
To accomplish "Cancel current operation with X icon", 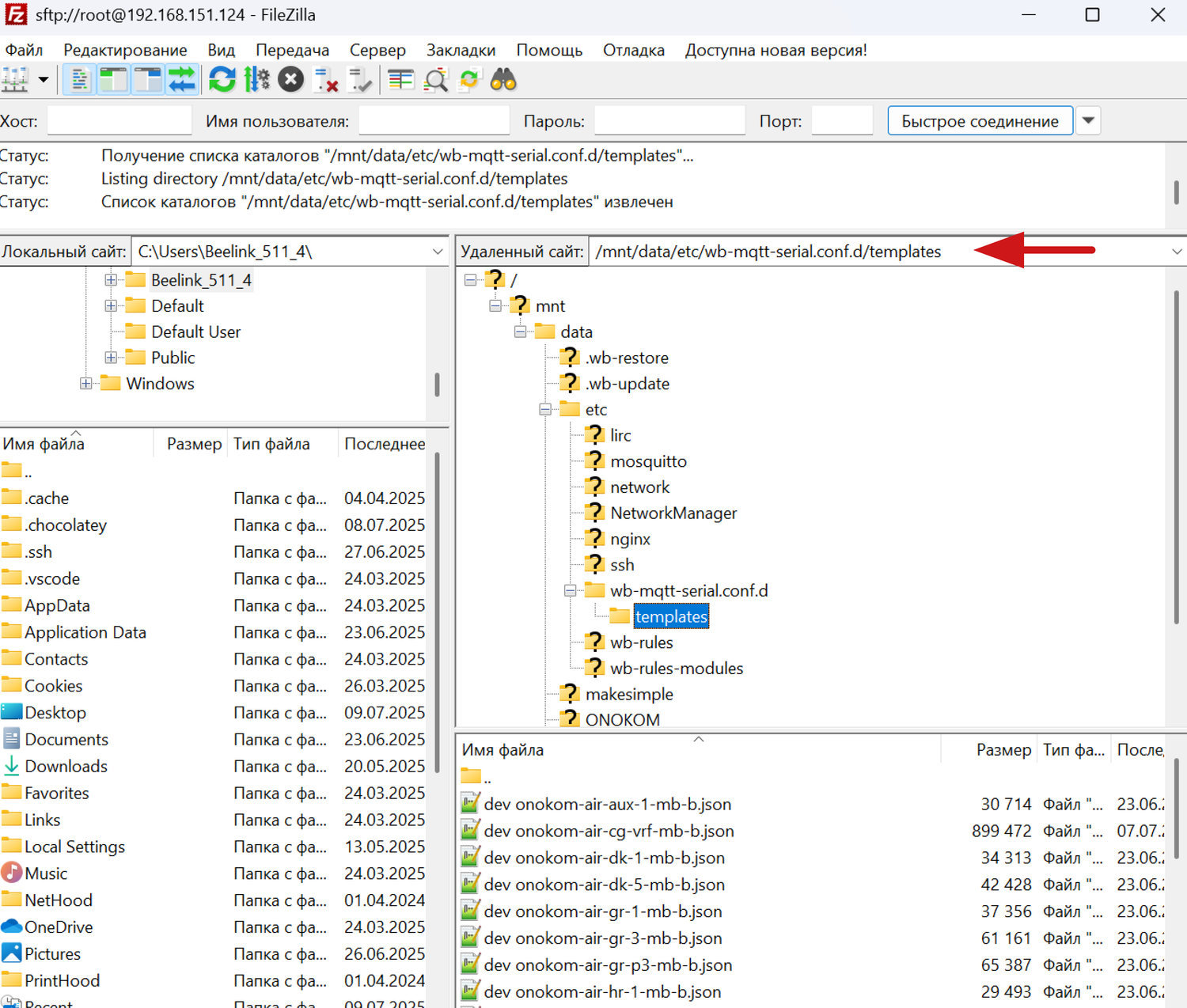I will (291, 80).
